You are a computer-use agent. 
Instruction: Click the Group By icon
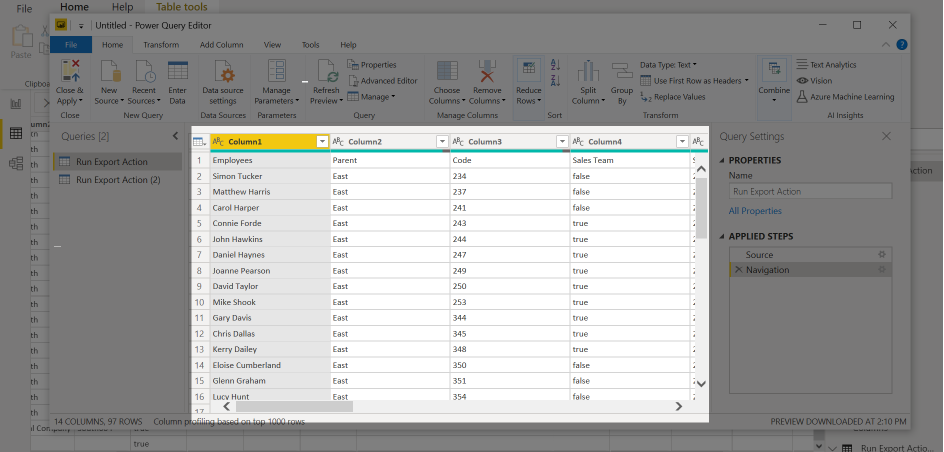tap(622, 73)
